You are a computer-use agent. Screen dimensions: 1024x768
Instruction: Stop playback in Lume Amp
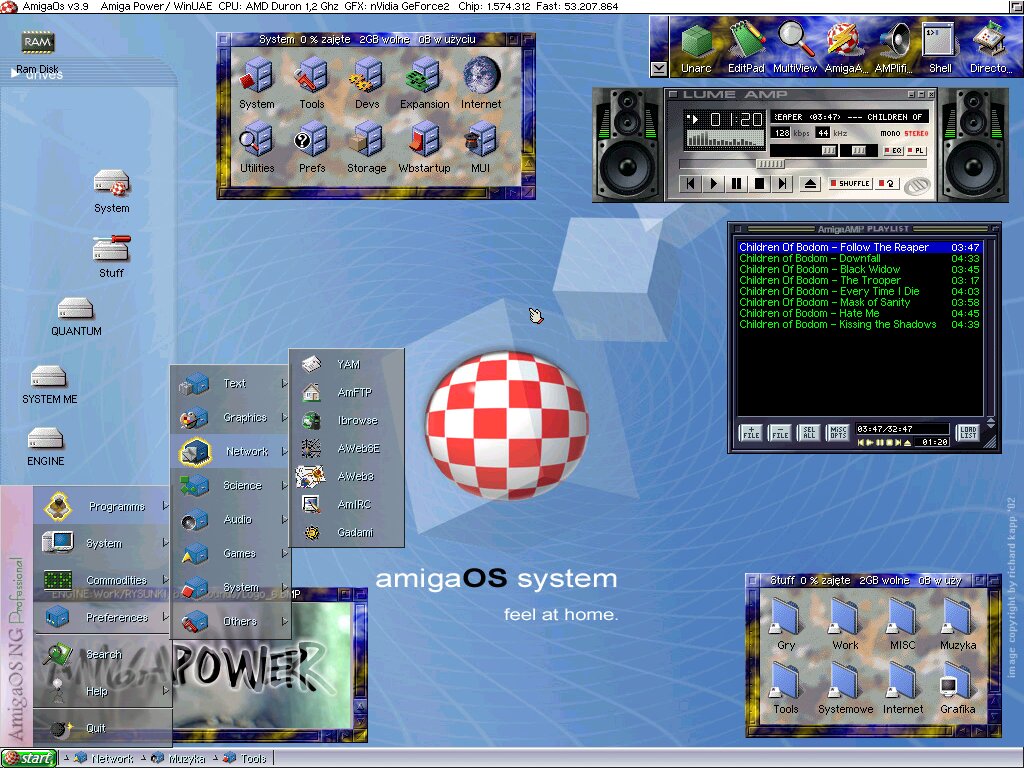pyautogui.click(x=759, y=184)
